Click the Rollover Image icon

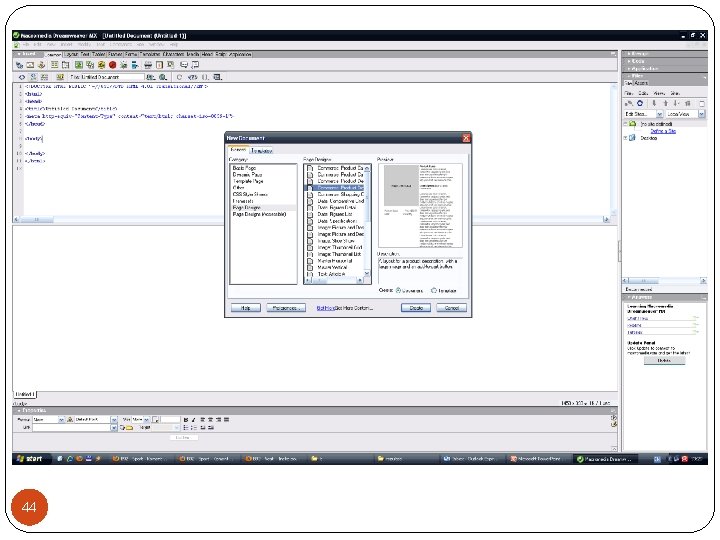(123, 65)
